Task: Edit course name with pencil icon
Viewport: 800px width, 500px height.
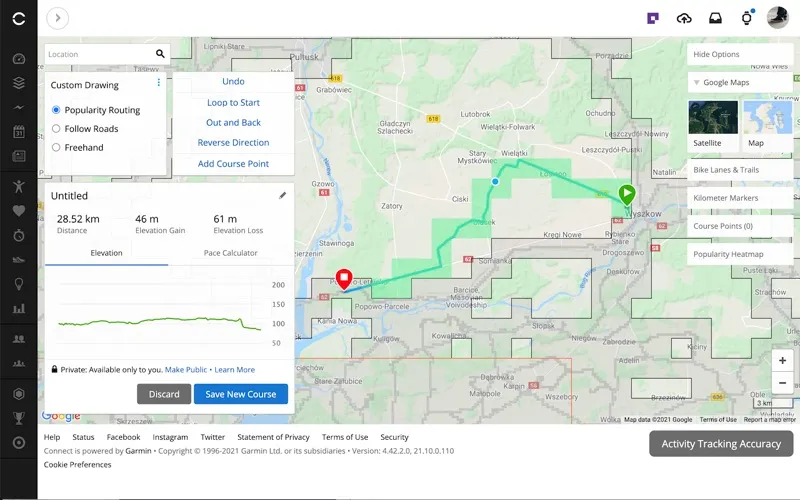Action: pos(283,195)
